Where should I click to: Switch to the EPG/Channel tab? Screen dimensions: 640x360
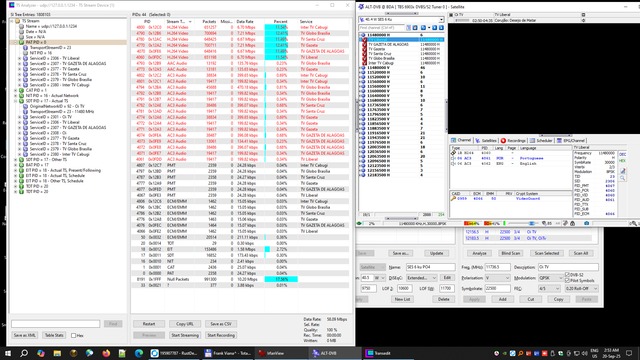click(571, 140)
